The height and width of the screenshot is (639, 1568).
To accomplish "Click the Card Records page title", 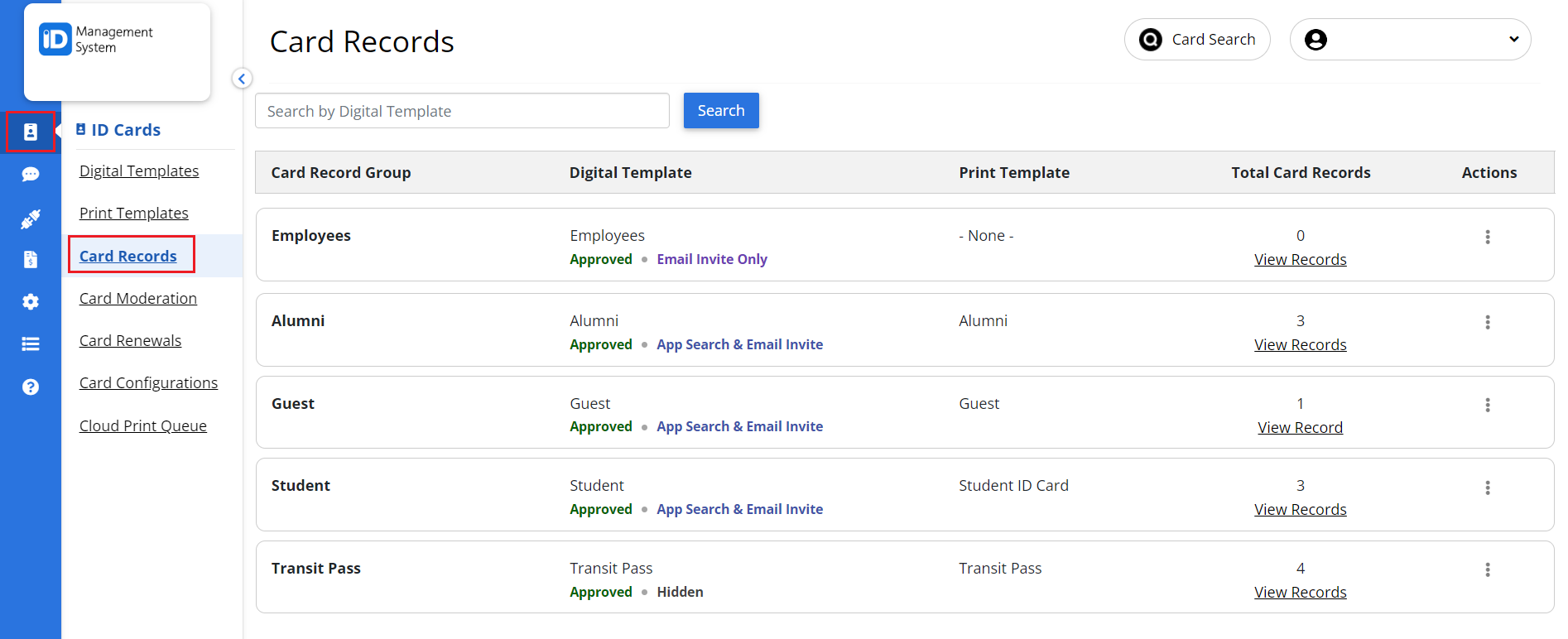I will click(362, 41).
